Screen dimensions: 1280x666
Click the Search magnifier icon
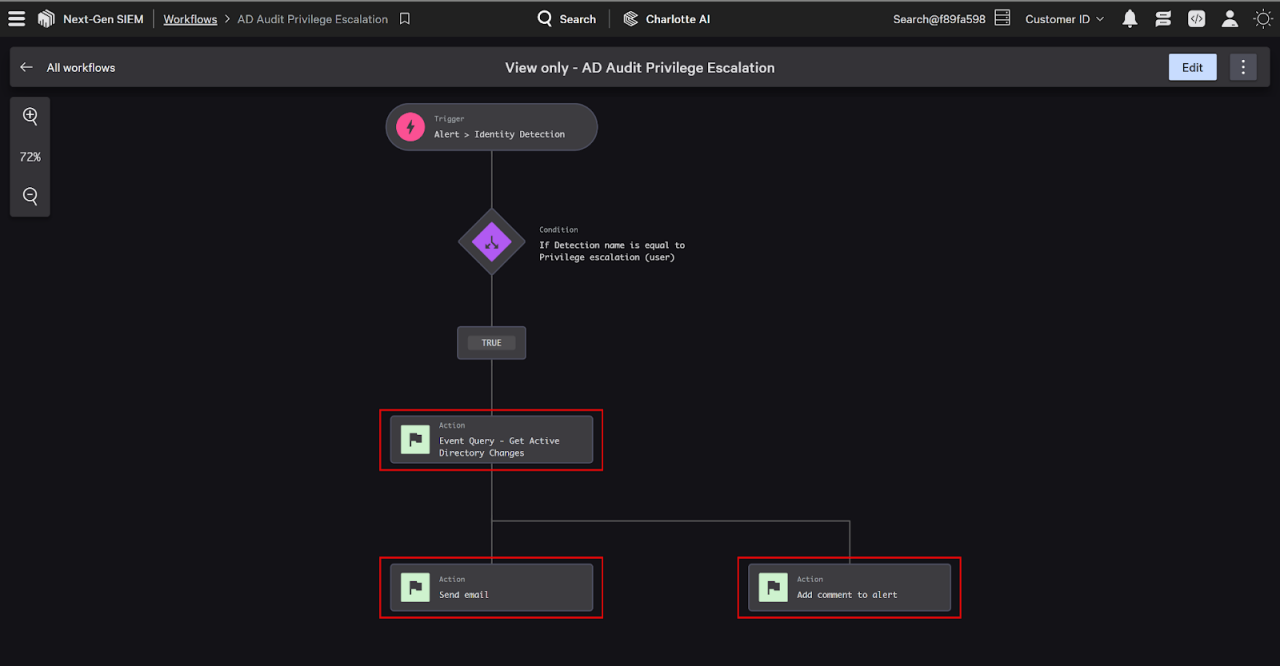pyautogui.click(x=545, y=19)
